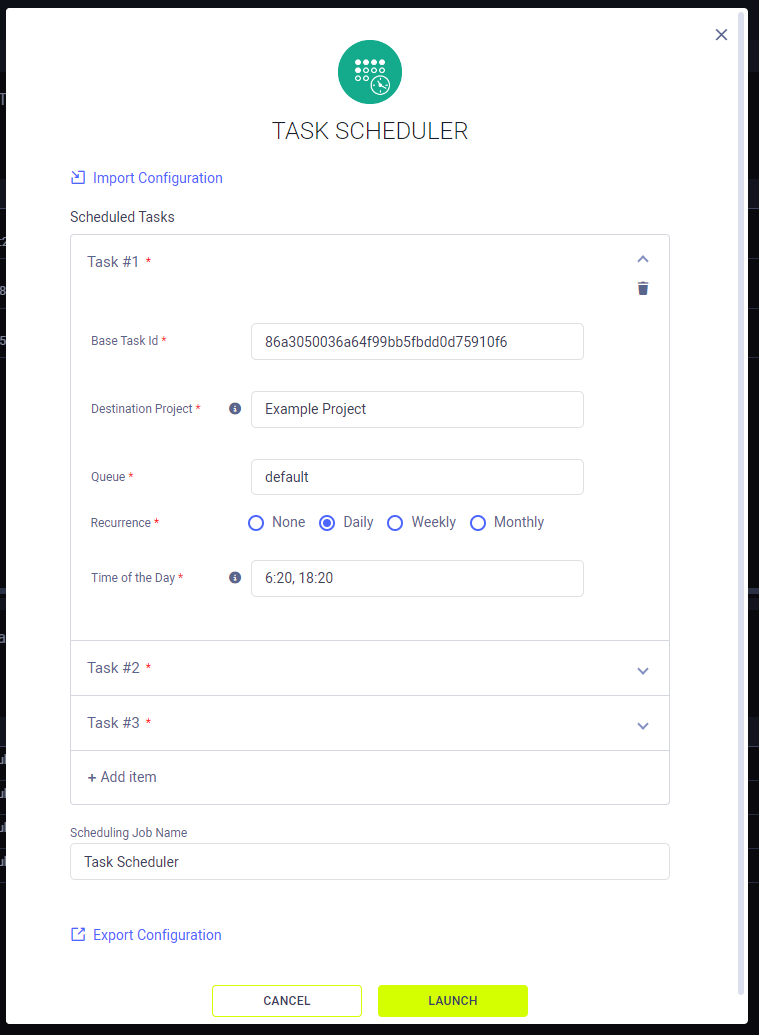Click the info icon next to Destination Project
The image size is (759, 1035).
pyautogui.click(x=234, y=408)
